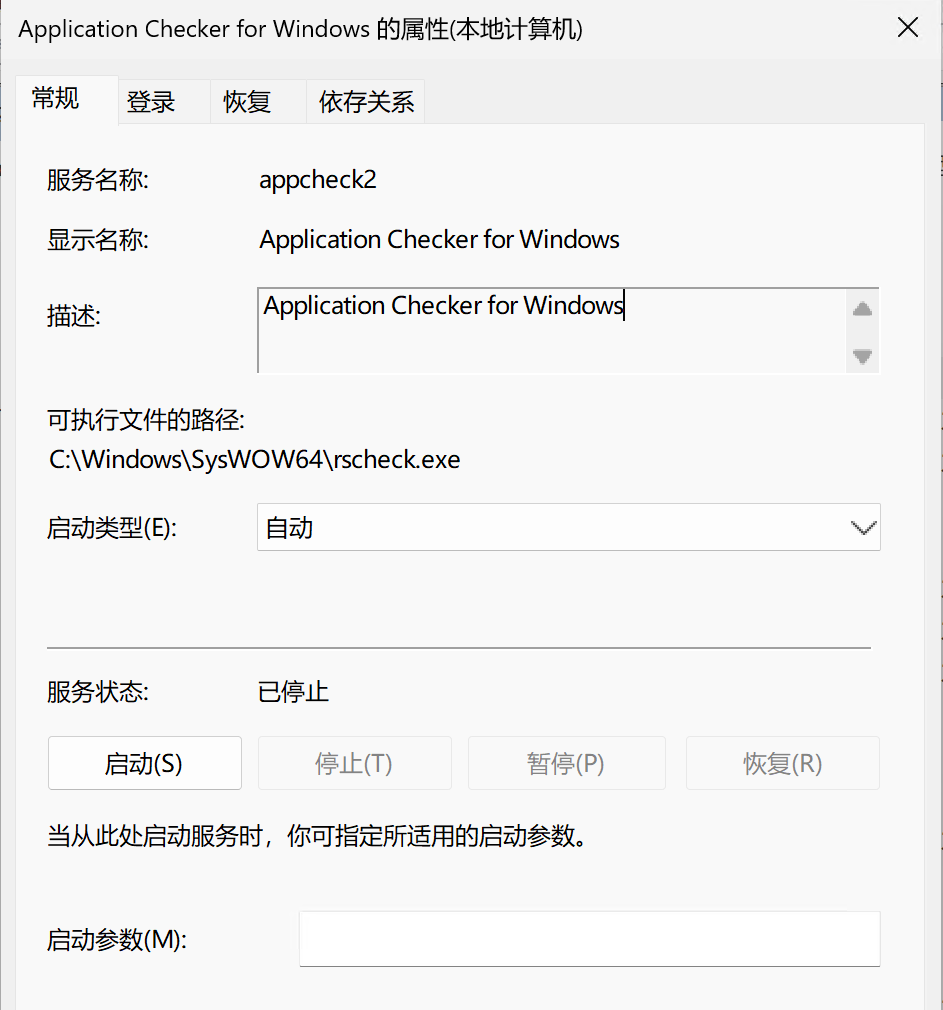Open the 恢复 tab
Viewport: 943px width, 1010px height.
coord(247,101)
